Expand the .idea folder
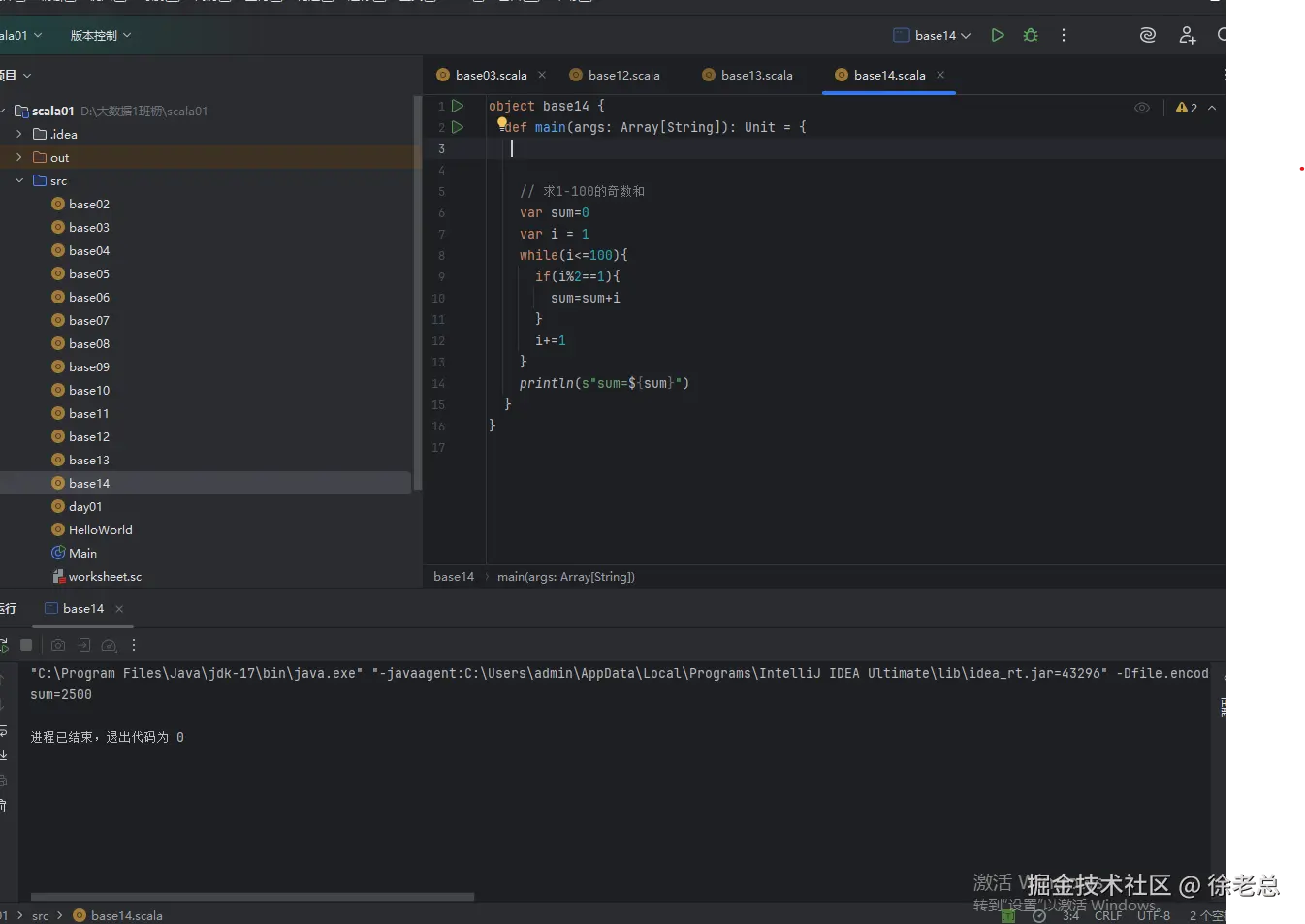This screenshot has height=924, width=1305. [18, 134]
